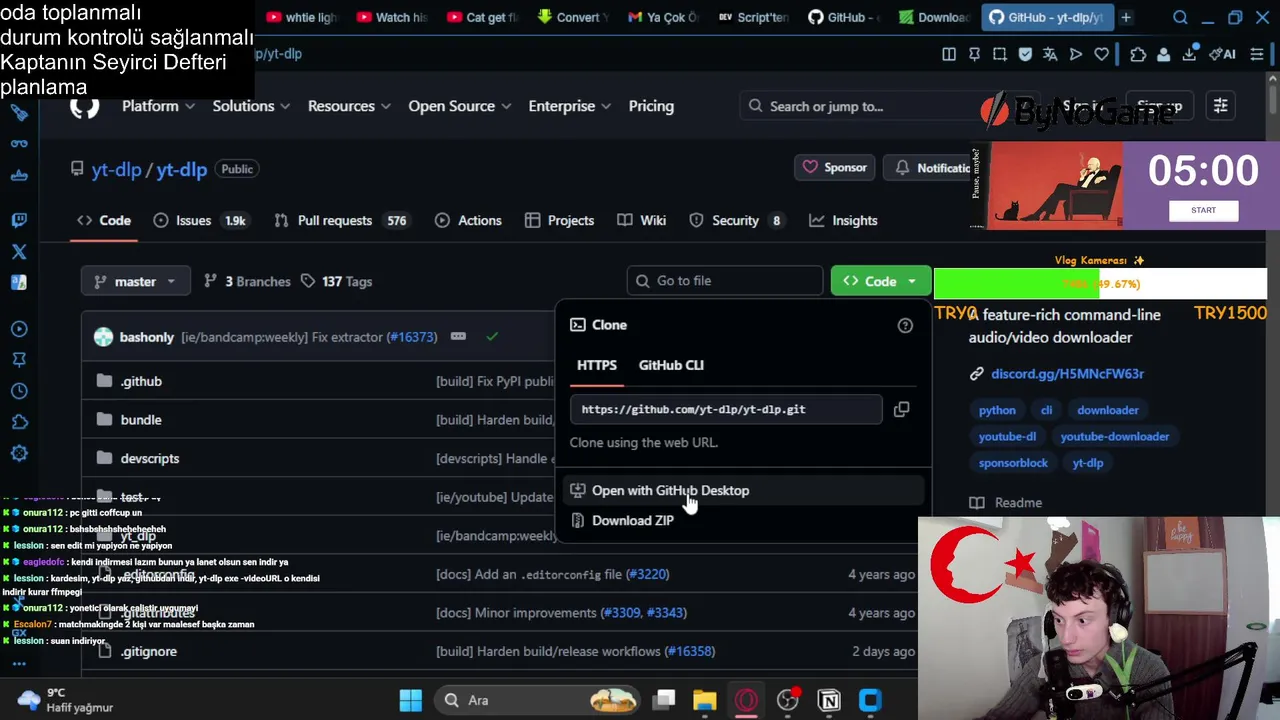The image size is (1280, 720).
Task: Open the devscripts folder
Action: [x=150, y=459]
